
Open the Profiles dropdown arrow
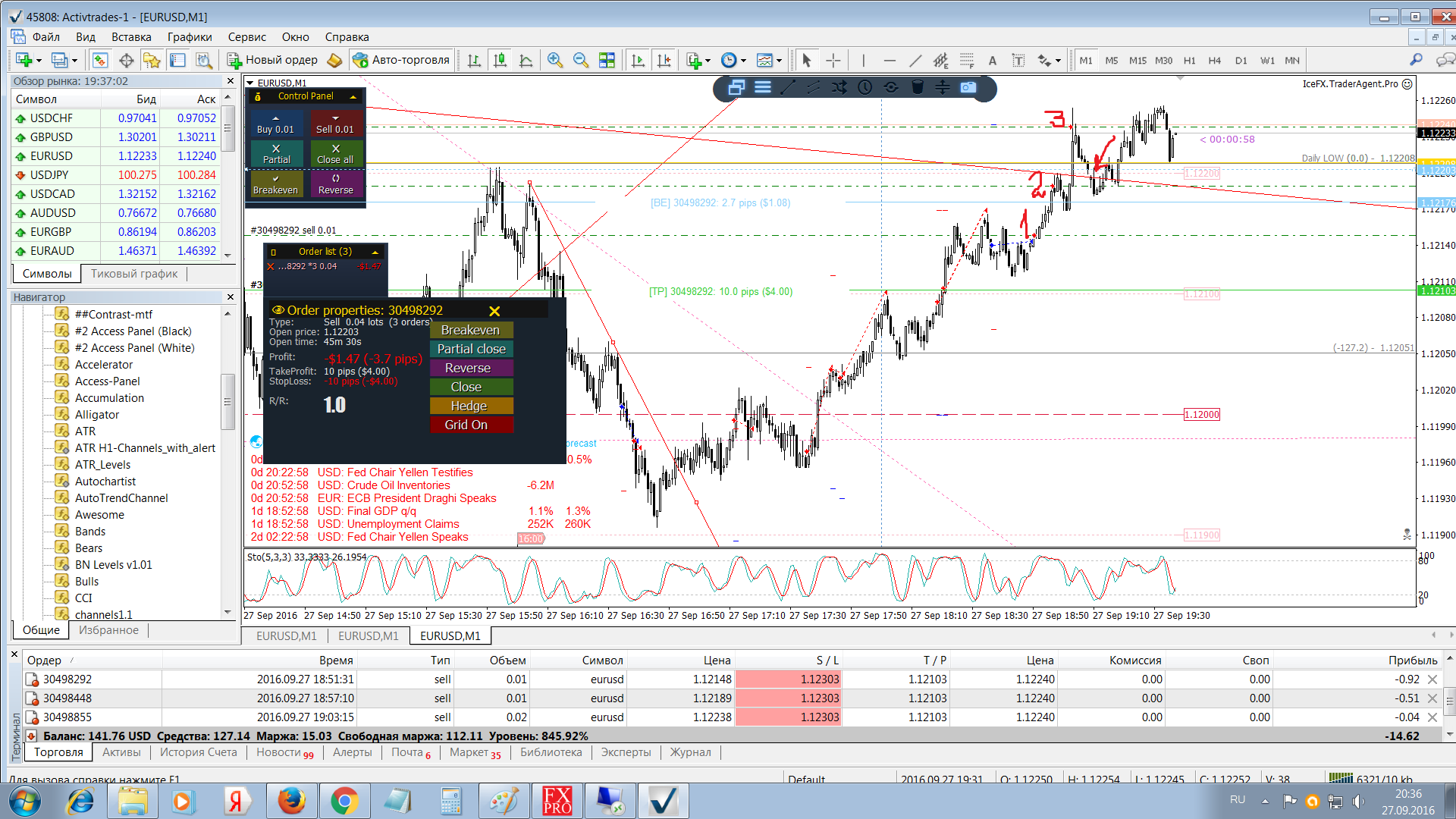click(x=74, y=61)
